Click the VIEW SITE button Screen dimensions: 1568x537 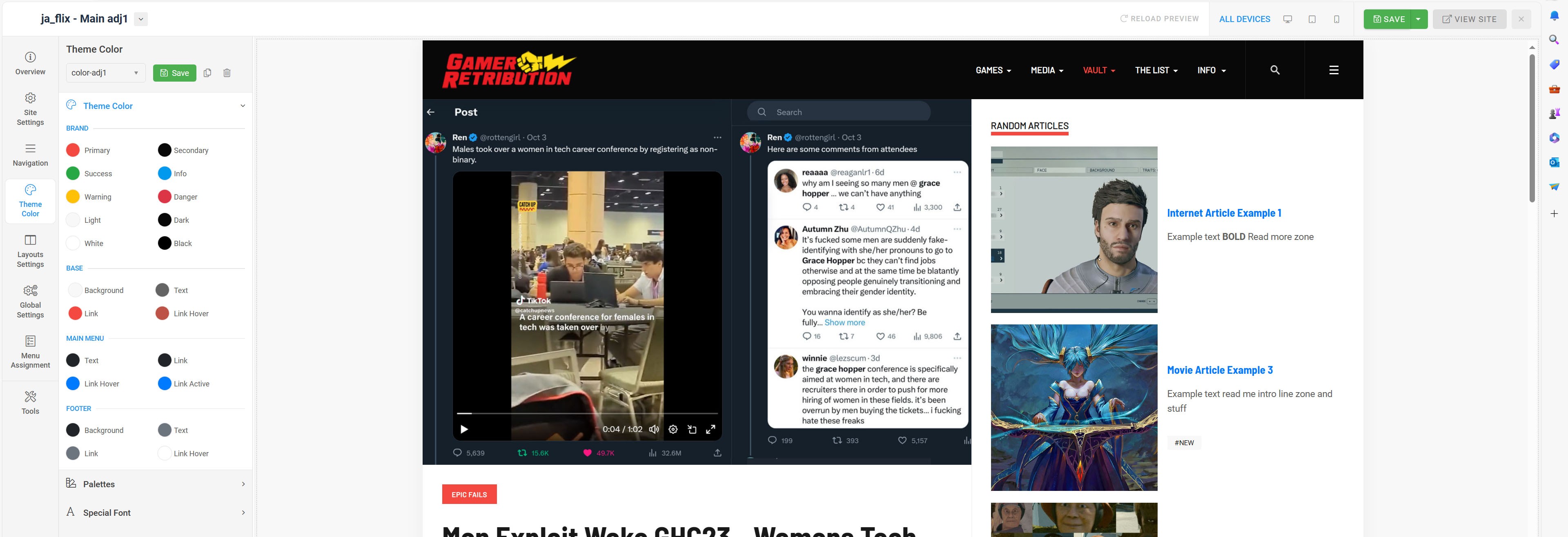tap(1469, 19)
